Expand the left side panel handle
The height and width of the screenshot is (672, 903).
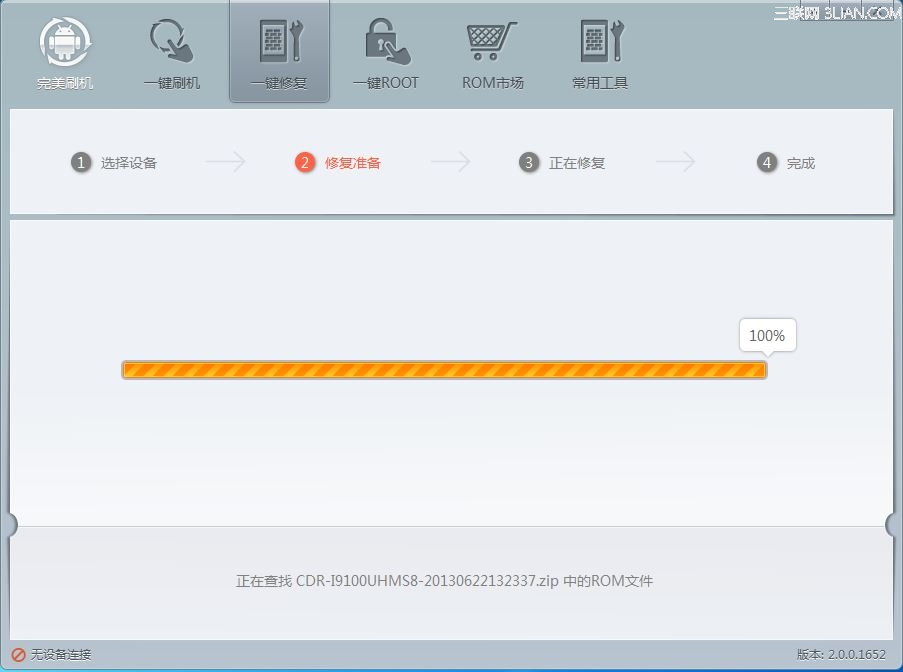pyautogui.click(x=12, y=525)
